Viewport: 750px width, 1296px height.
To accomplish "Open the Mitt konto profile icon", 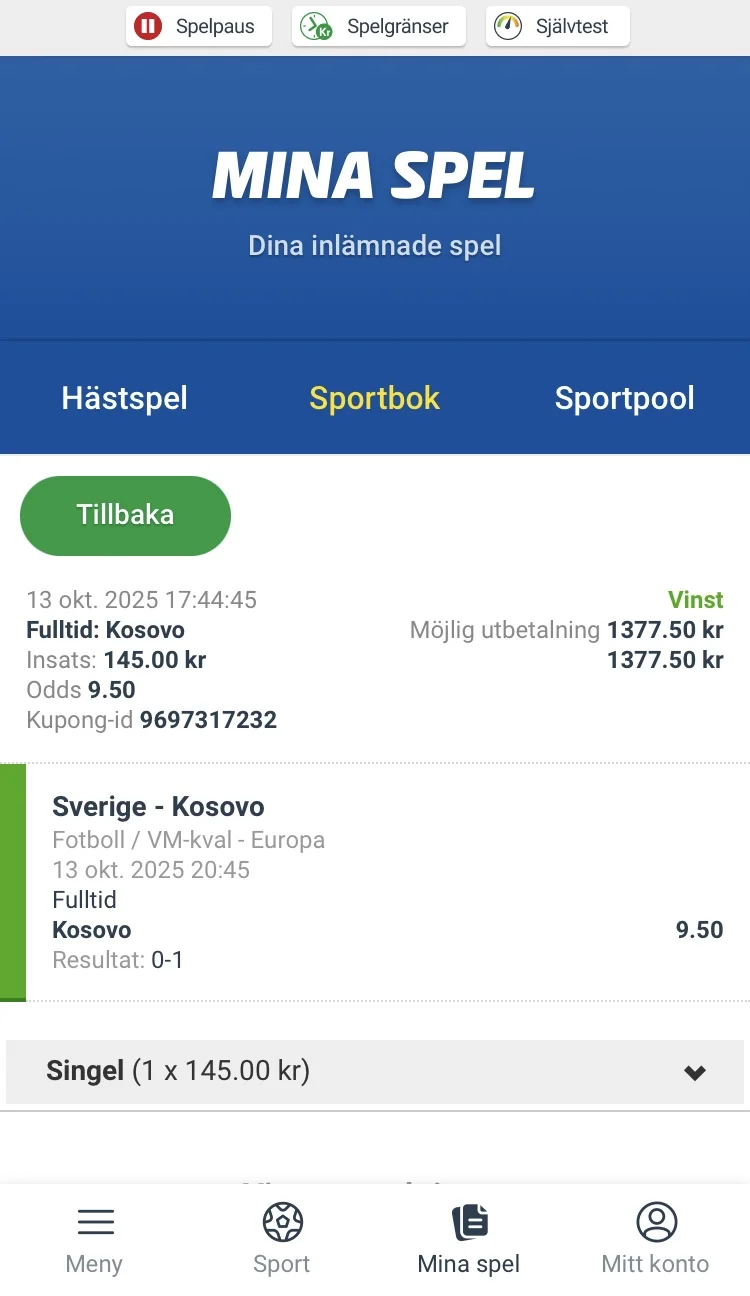I will 656,1221.
